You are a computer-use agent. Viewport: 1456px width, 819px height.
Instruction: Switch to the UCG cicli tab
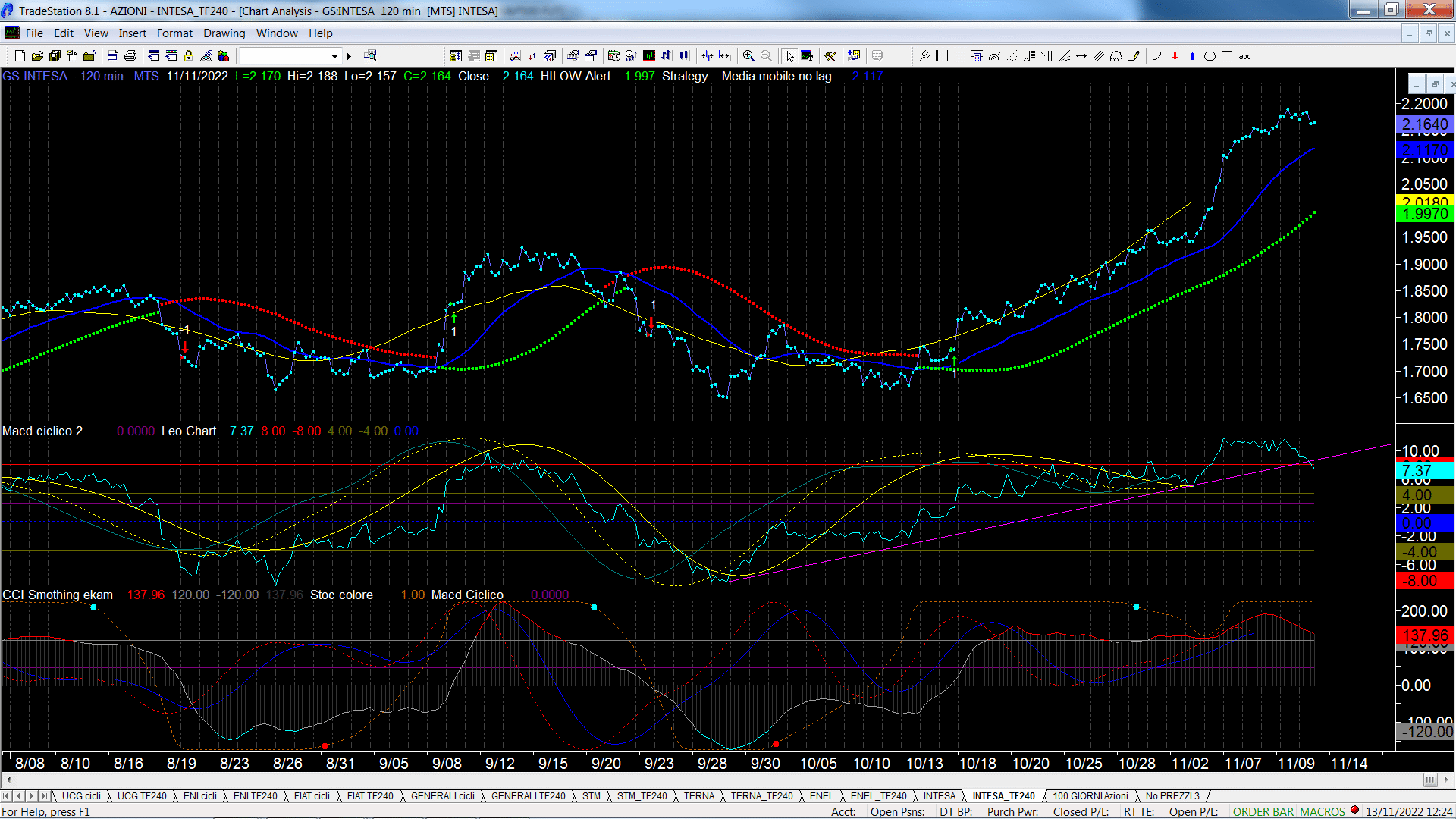pos(81,795)
